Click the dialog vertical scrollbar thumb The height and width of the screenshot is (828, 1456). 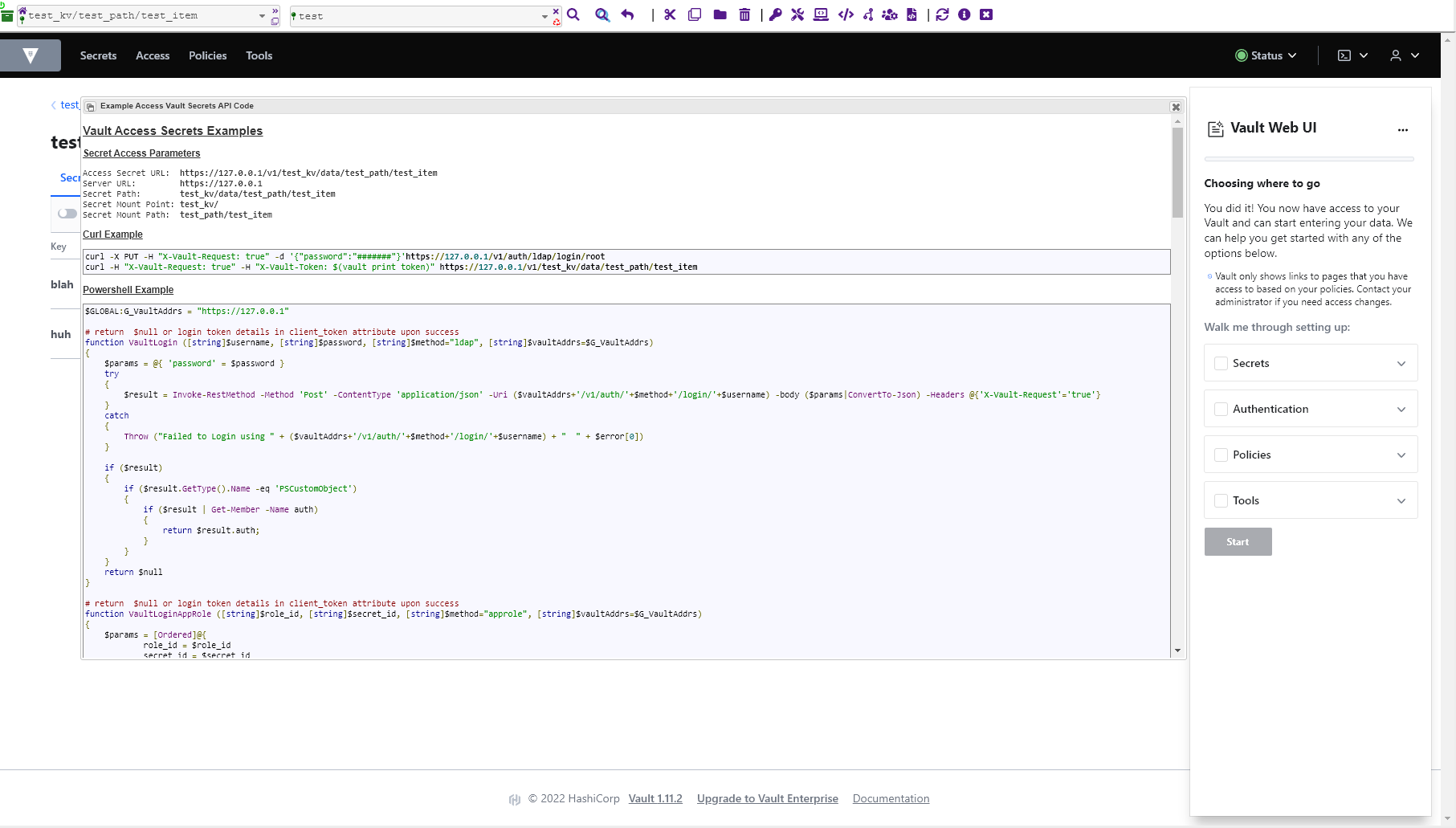click(1177, 173)
